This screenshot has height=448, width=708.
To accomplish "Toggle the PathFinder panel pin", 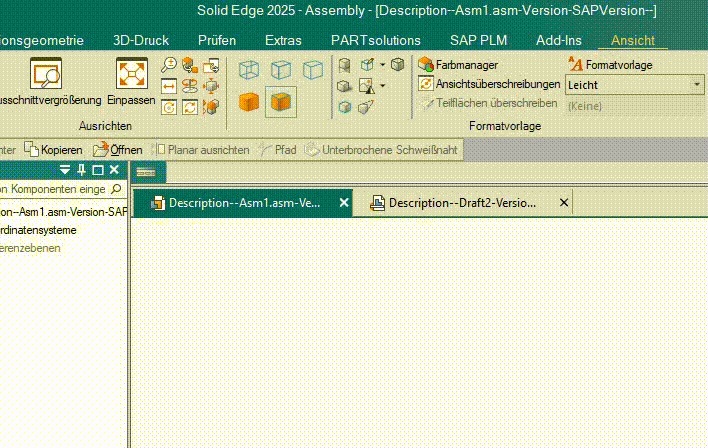I will click(x=82, y=170).
